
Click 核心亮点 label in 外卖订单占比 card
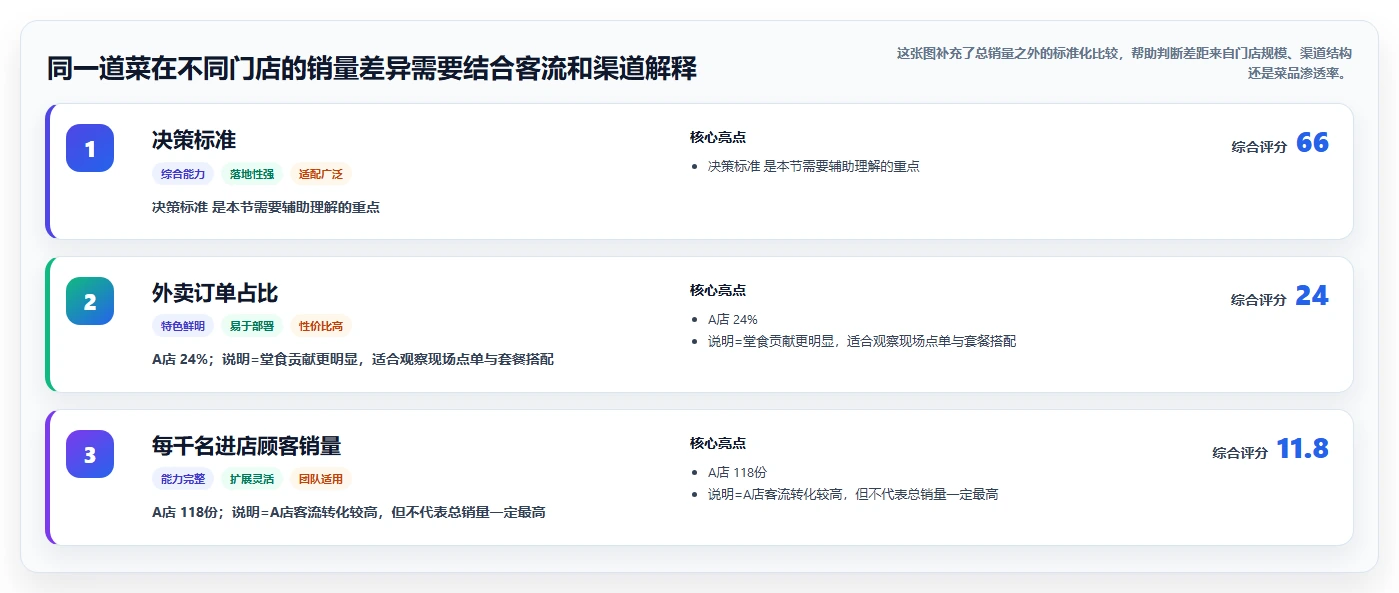point(718,291)
